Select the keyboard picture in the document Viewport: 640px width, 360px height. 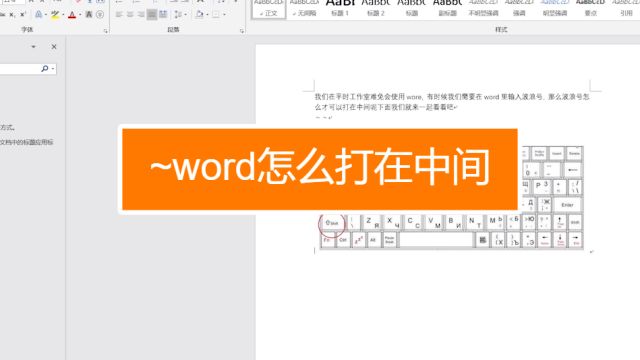coord(451,198)
